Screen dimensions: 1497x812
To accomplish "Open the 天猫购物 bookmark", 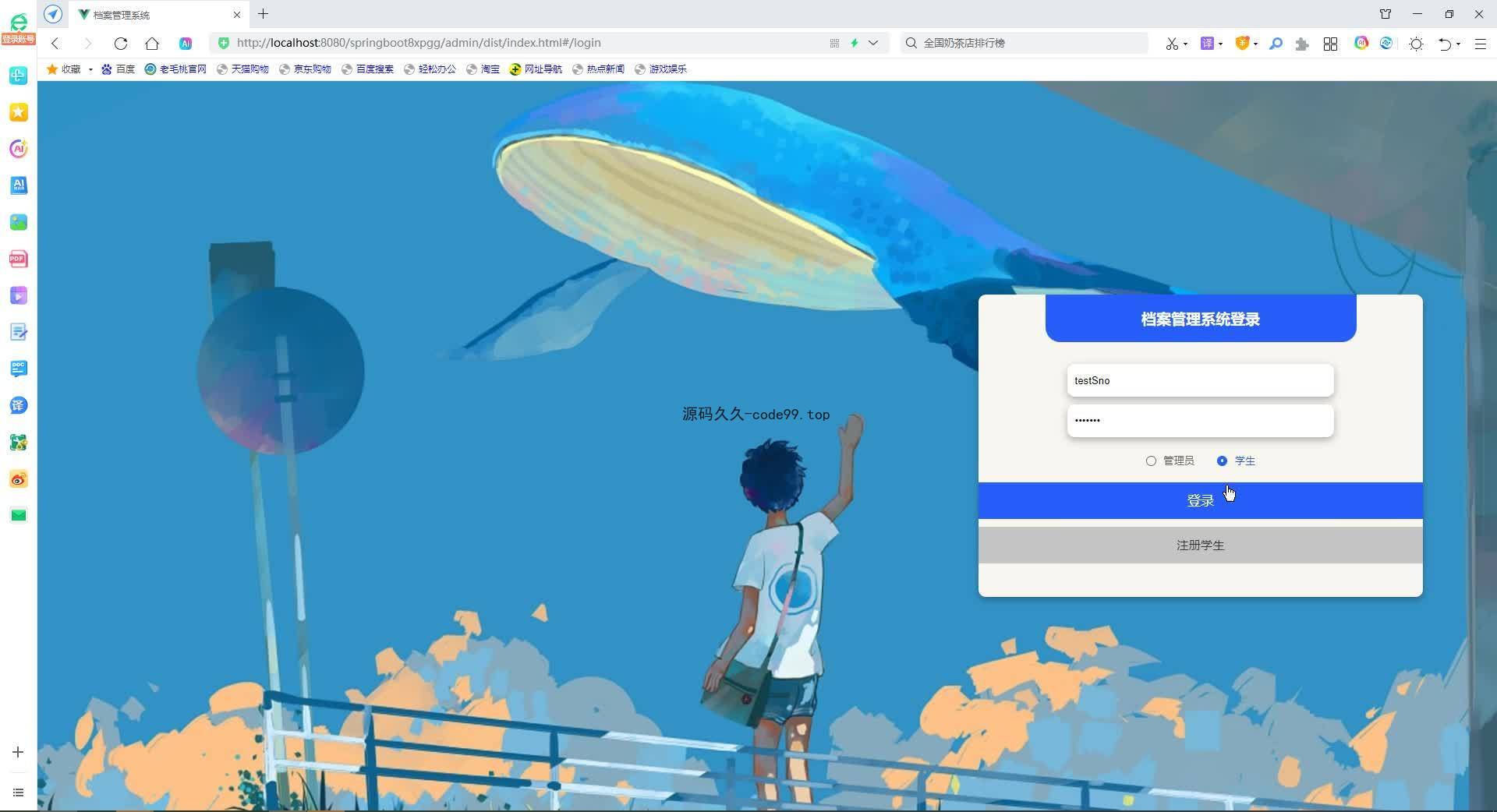I will [x=242, y=69].
